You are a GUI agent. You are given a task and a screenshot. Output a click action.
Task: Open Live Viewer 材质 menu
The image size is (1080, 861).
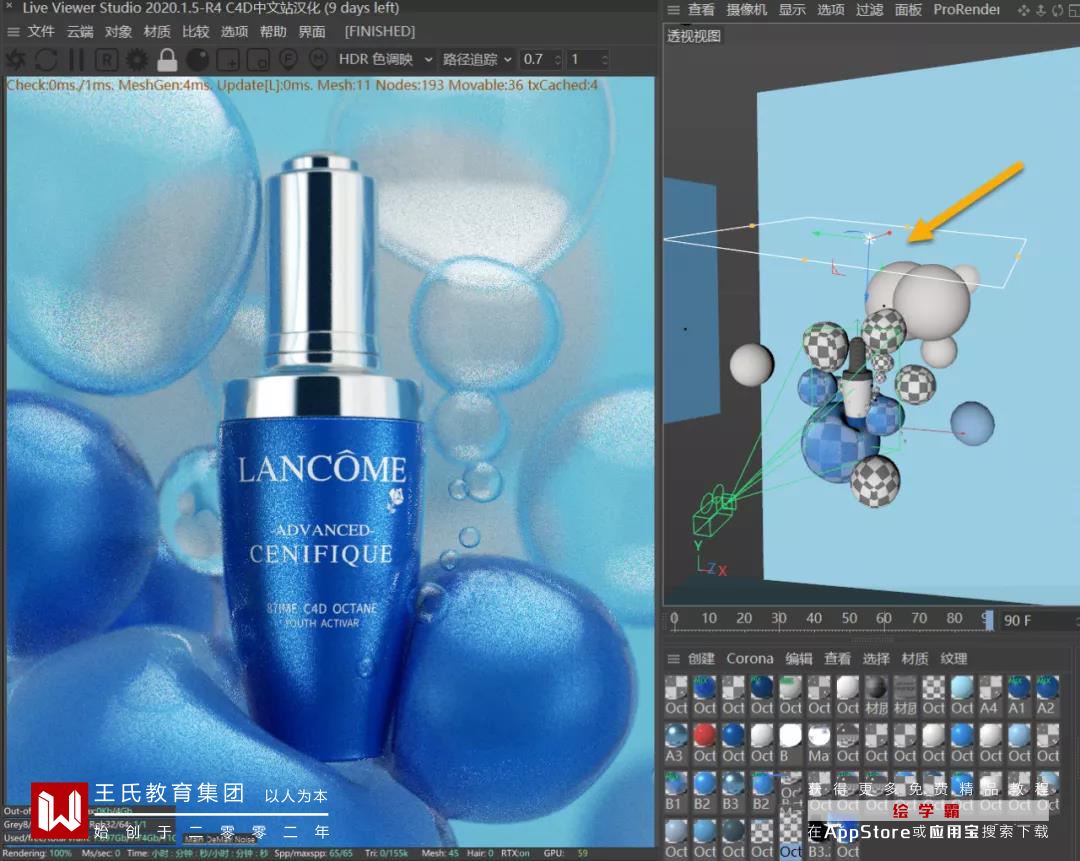coord(157,32)
